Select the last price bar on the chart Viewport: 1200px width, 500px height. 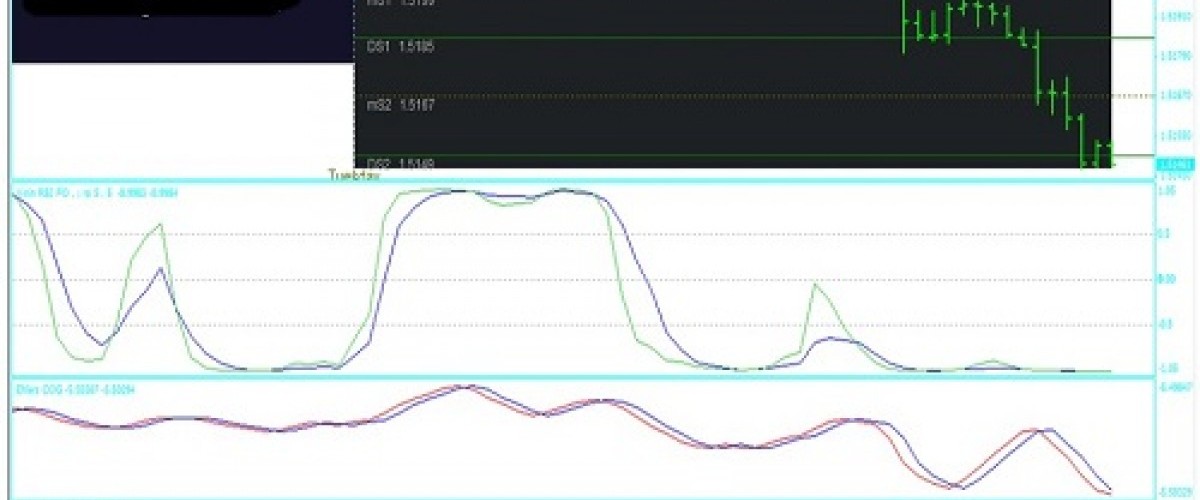pos(1108,154)
